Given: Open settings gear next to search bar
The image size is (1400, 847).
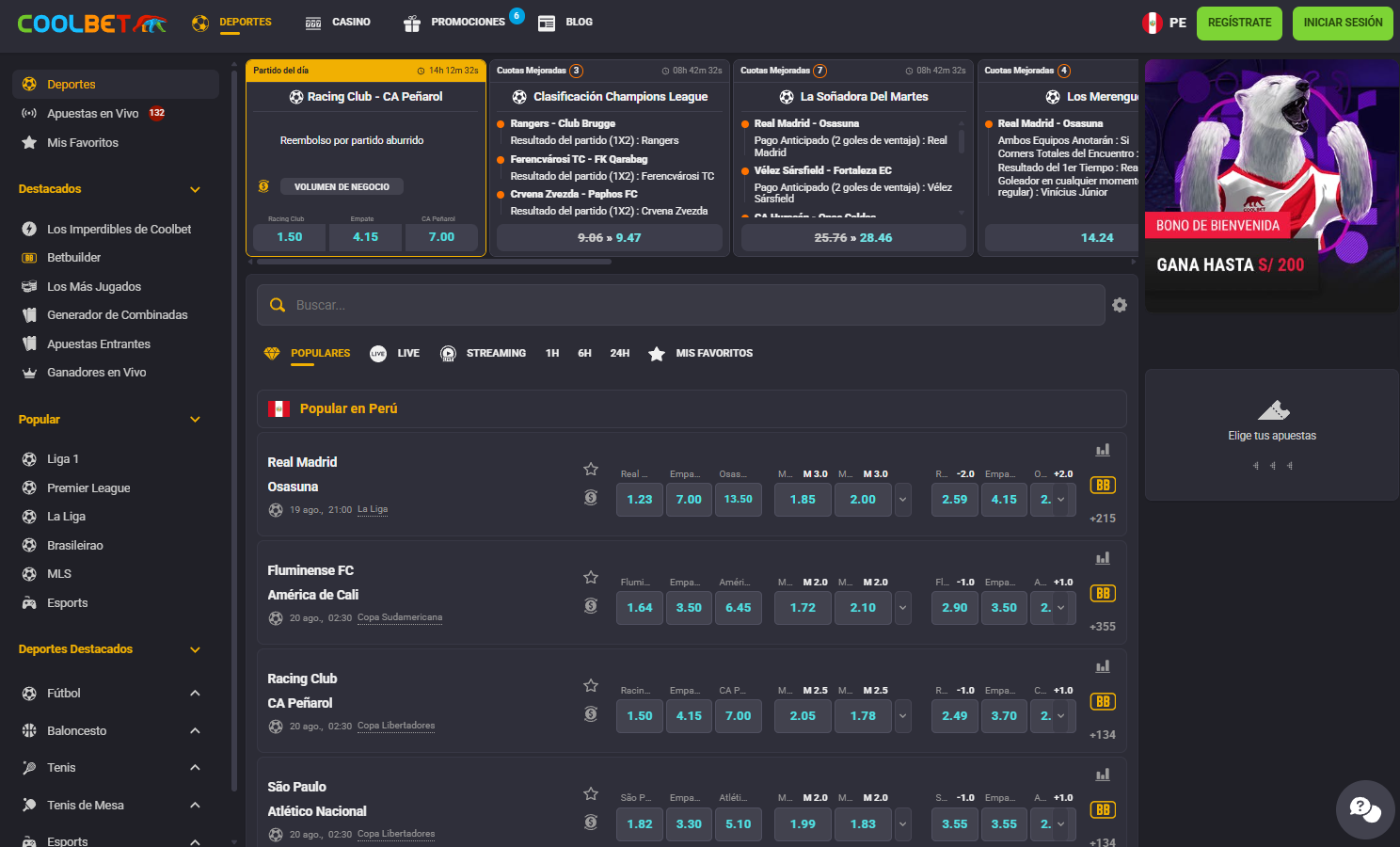Looking at the screenshot, I should point(1119,305).
